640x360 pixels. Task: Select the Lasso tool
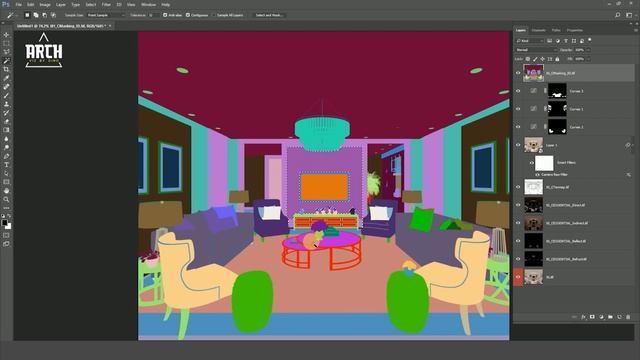point(6,52)
